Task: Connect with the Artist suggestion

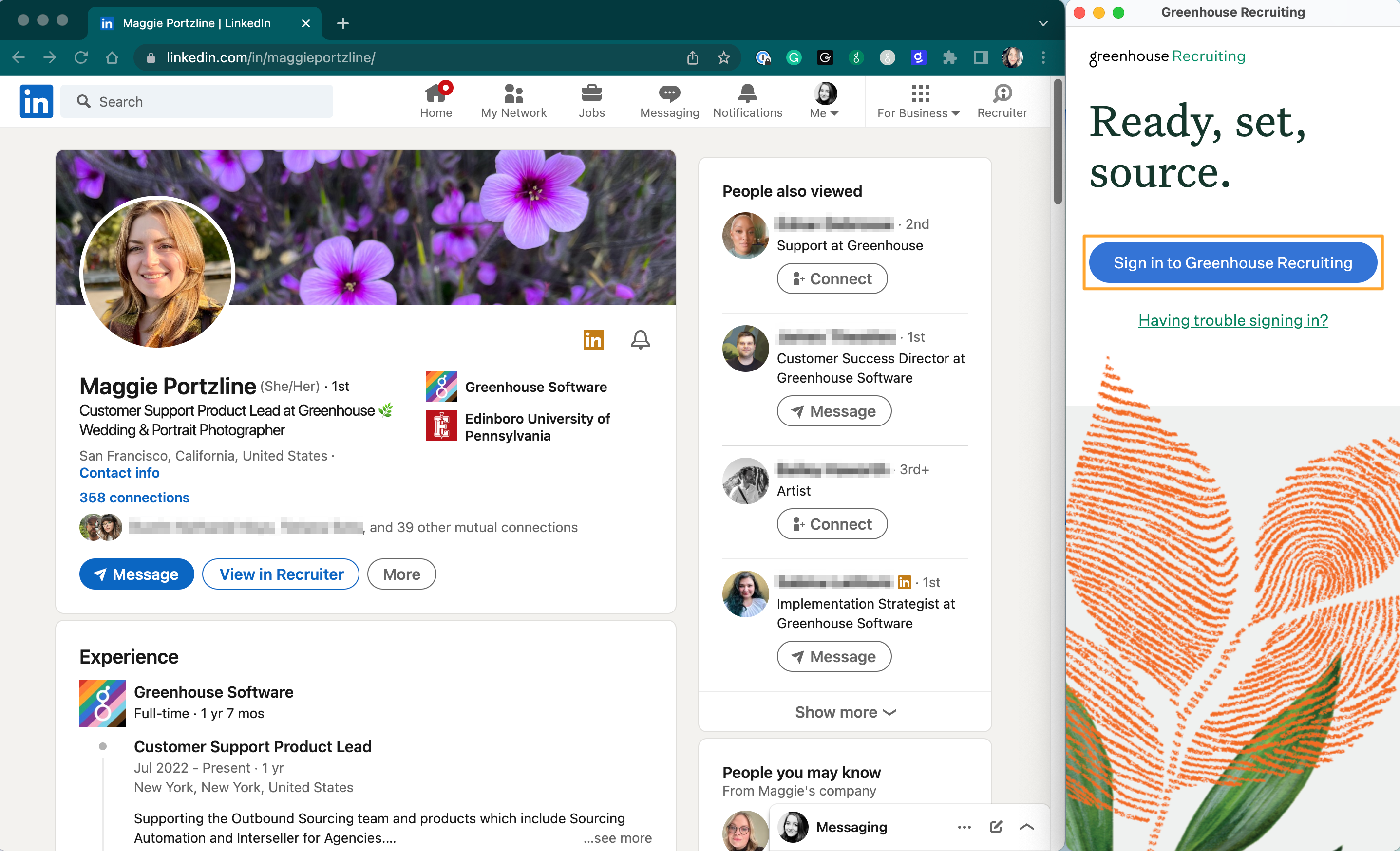Action: tap(832, 523)
